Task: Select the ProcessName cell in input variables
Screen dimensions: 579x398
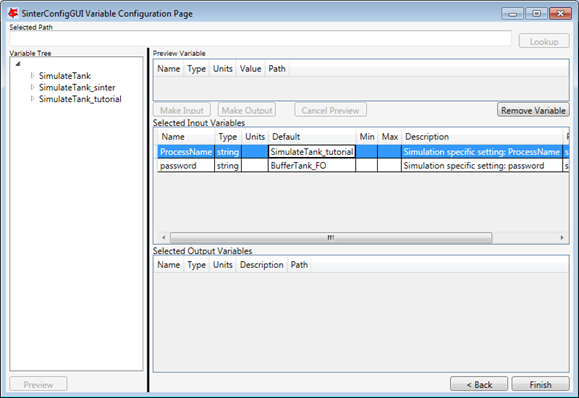Action: point(186,152)
